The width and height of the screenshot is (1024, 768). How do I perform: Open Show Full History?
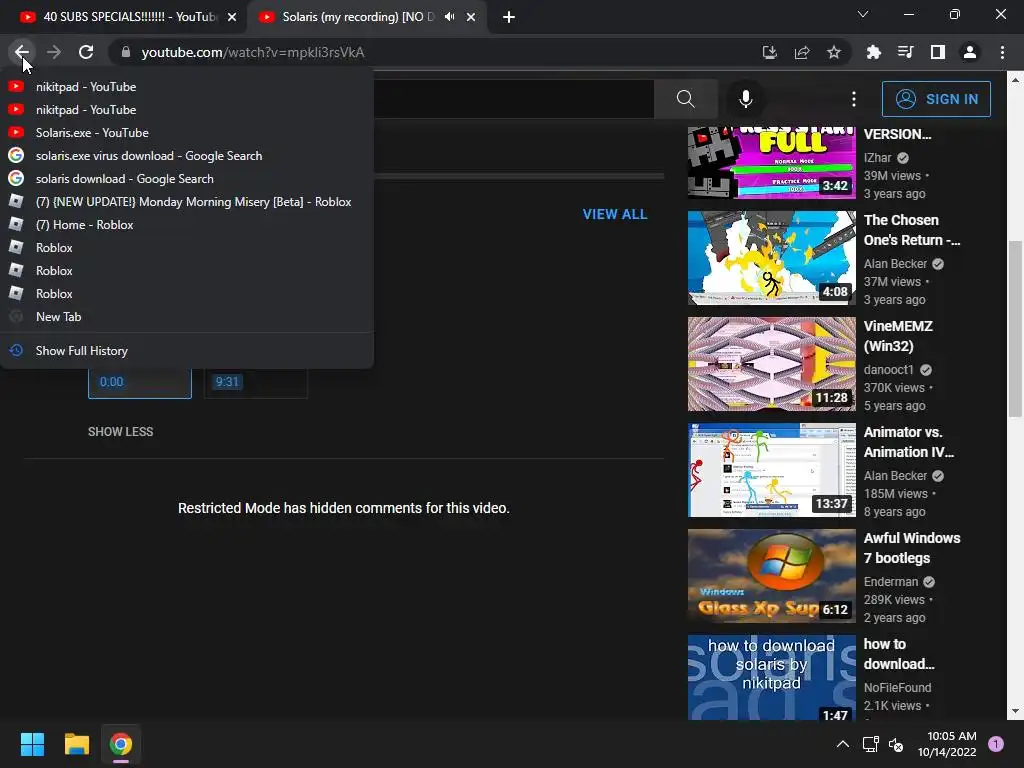point(187,351)
